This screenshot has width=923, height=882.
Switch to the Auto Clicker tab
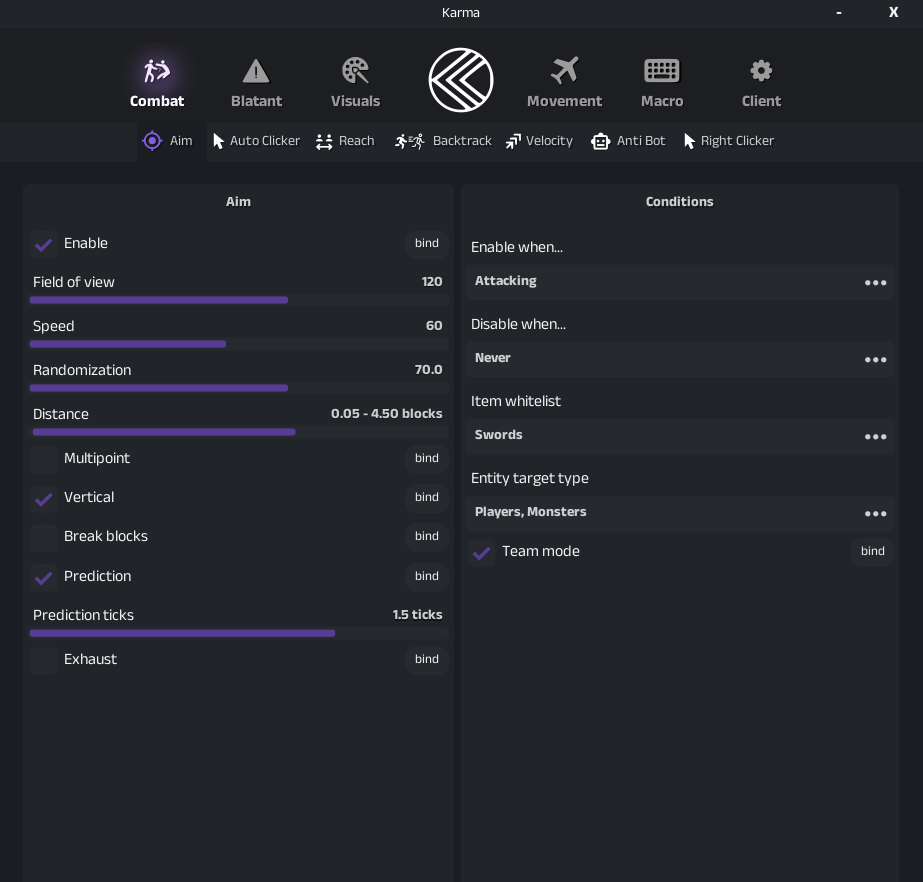point(257,141)
